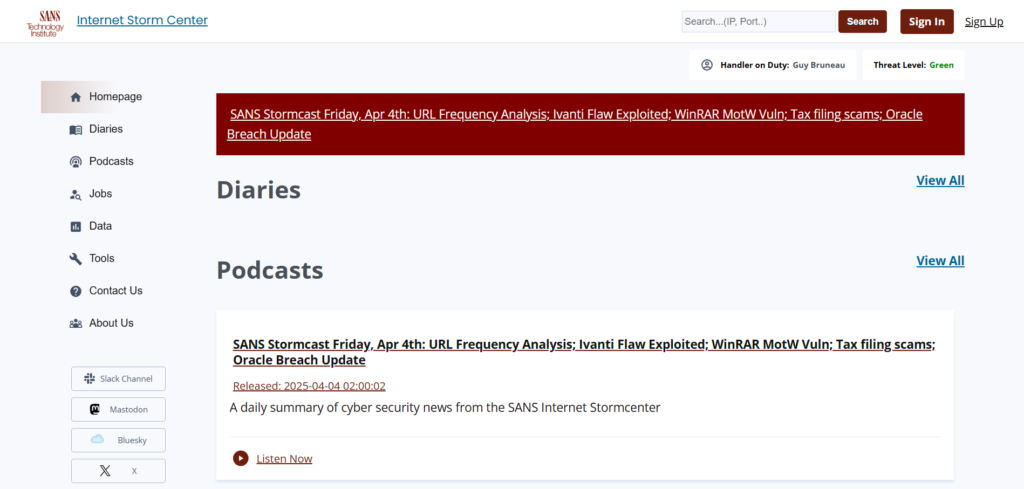Open the Slack Channel button
The height and width of the screenshot is (489, 1024).
[118, 379]
